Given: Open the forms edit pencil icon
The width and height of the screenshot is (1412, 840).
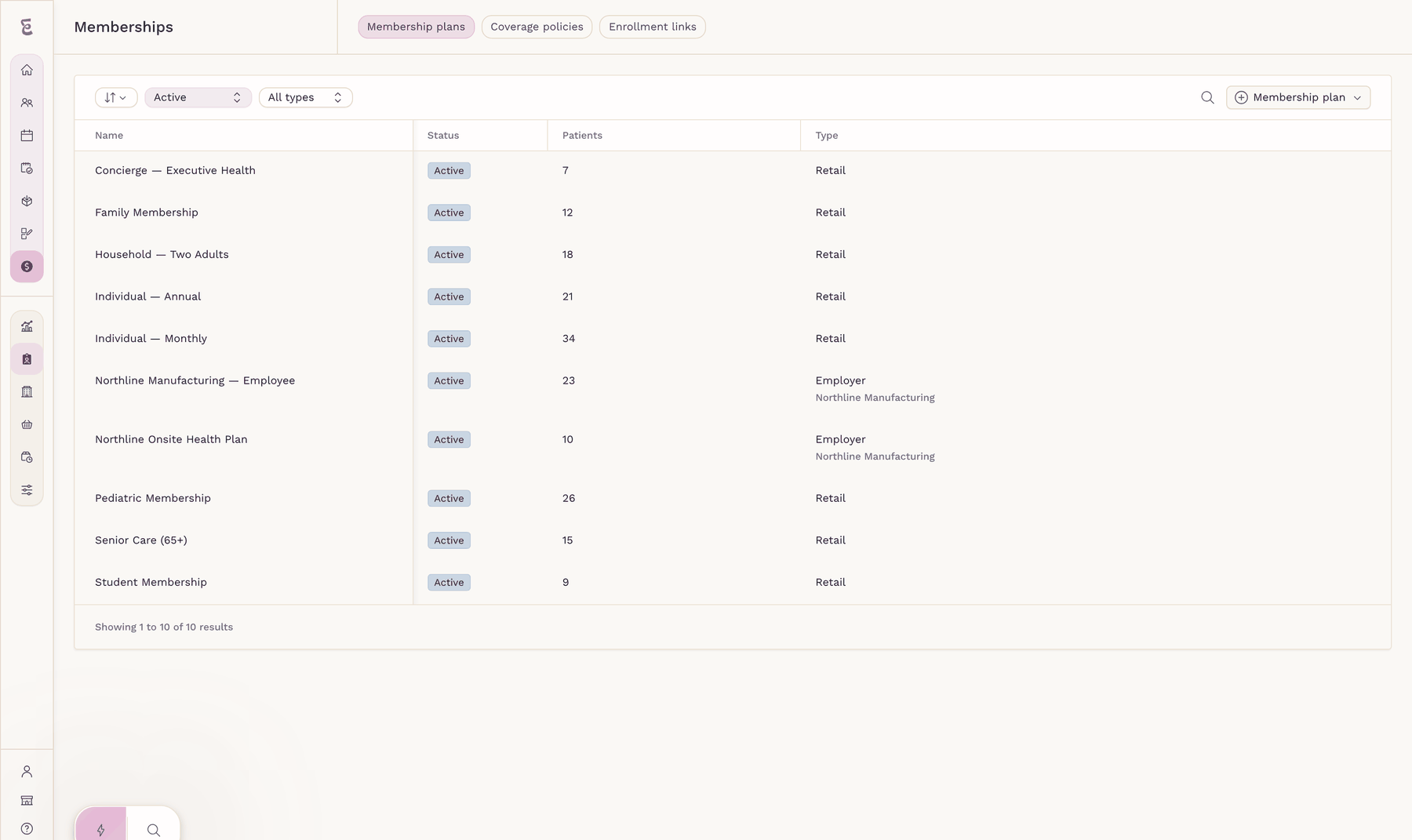Looking at the screenshot, I should click(x=27, y=234).
